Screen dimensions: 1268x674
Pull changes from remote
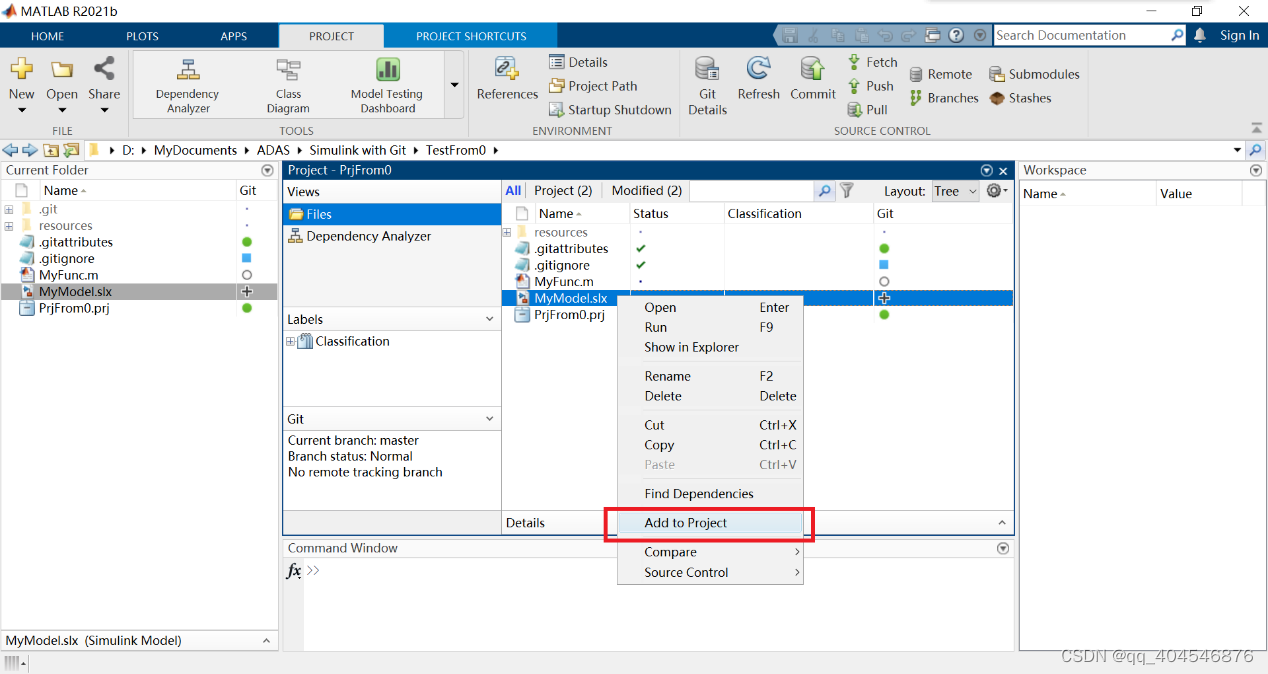coord(867,110)
